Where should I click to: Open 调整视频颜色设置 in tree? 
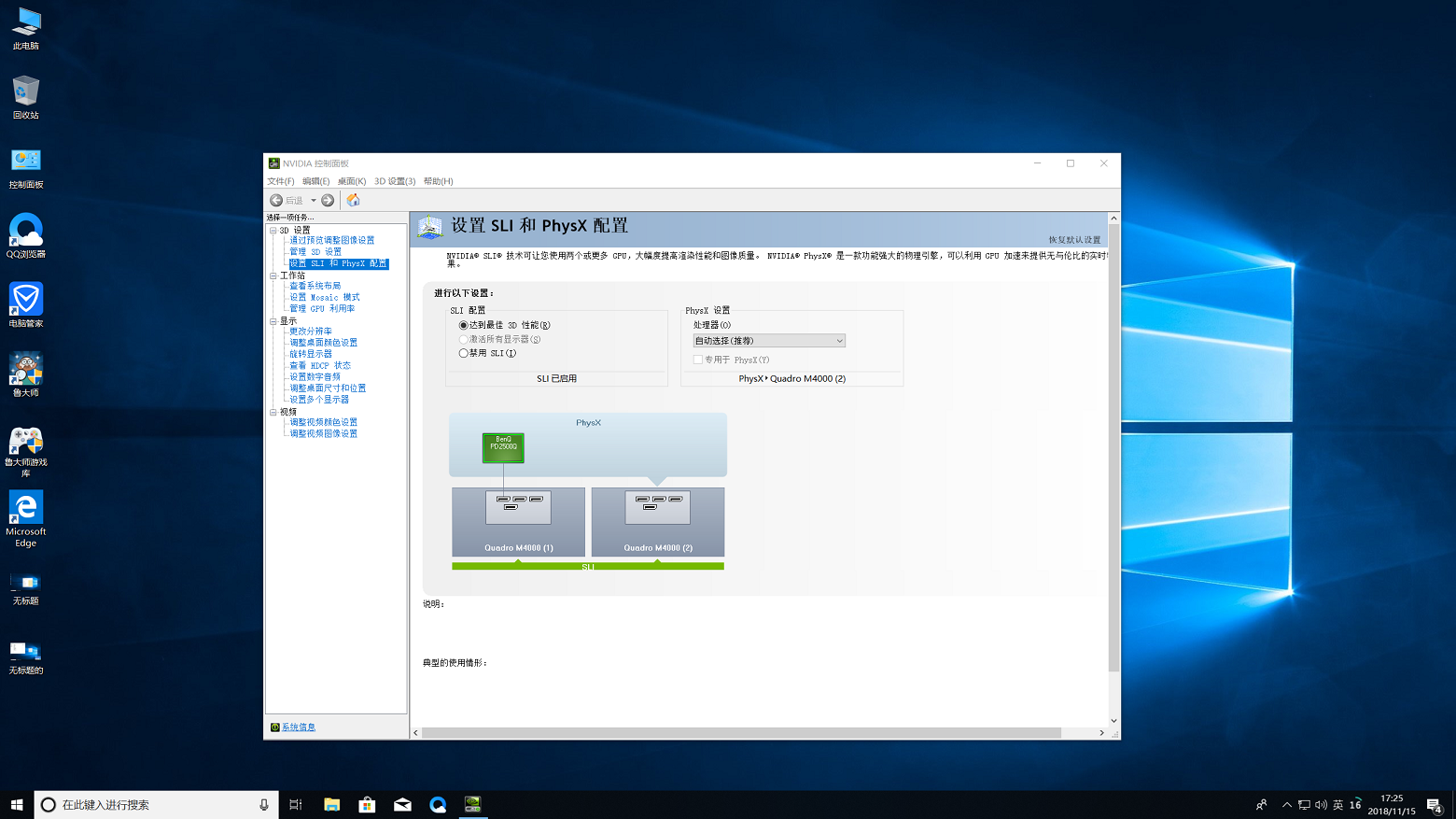(323, 422)
